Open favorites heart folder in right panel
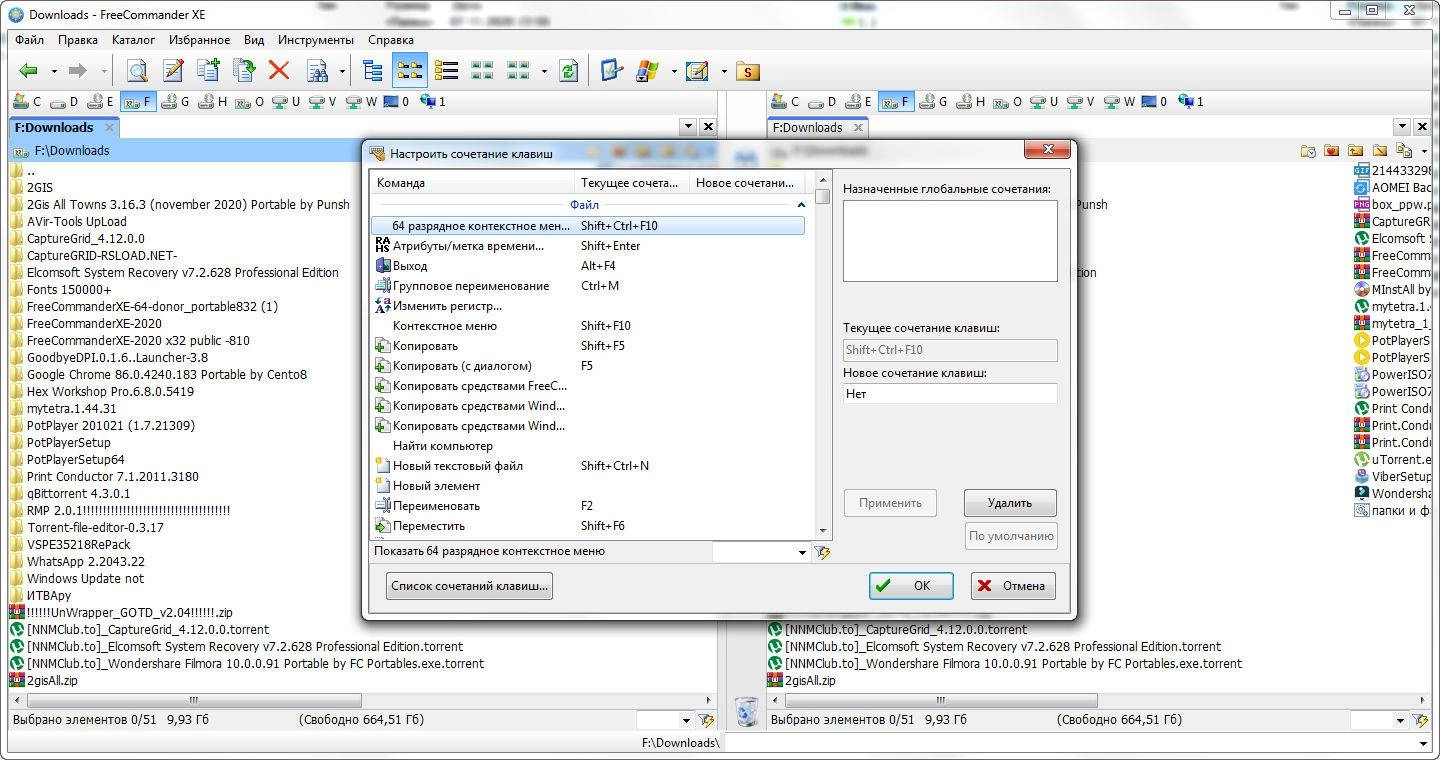The width and height of the screenshot is (1440, 760). coord(1331,151)
